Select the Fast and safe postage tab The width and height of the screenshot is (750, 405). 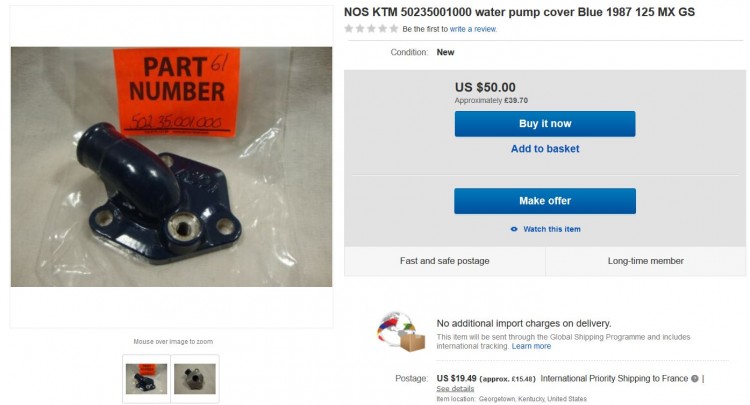[x=444, y=261]
